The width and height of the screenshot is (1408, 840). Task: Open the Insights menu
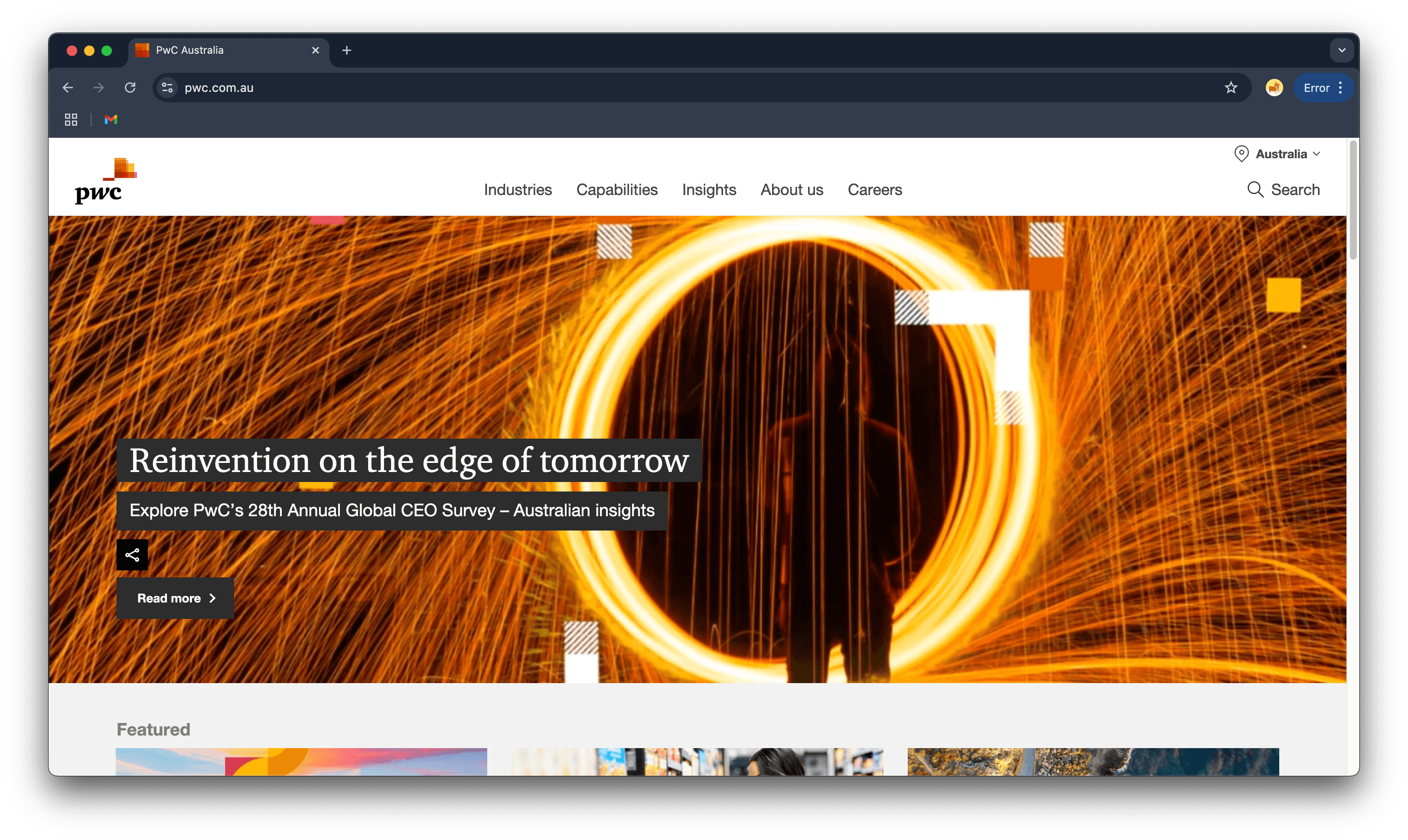pos(709,189)
